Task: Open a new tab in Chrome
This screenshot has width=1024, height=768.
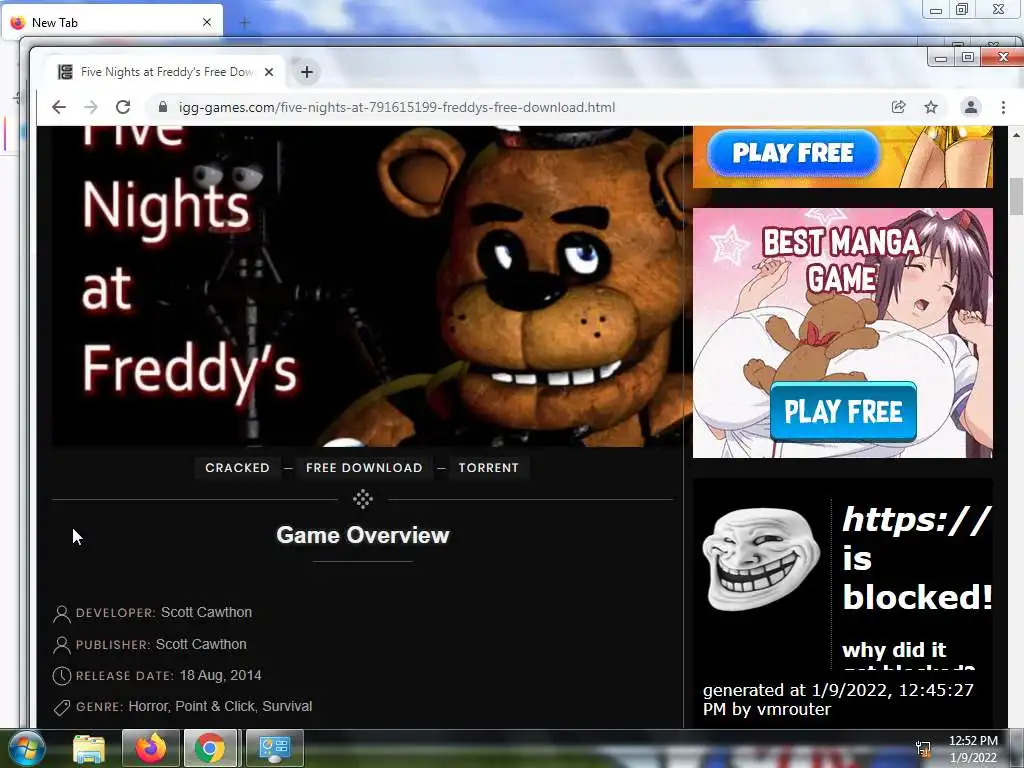Action: click(x=307, y=72)
